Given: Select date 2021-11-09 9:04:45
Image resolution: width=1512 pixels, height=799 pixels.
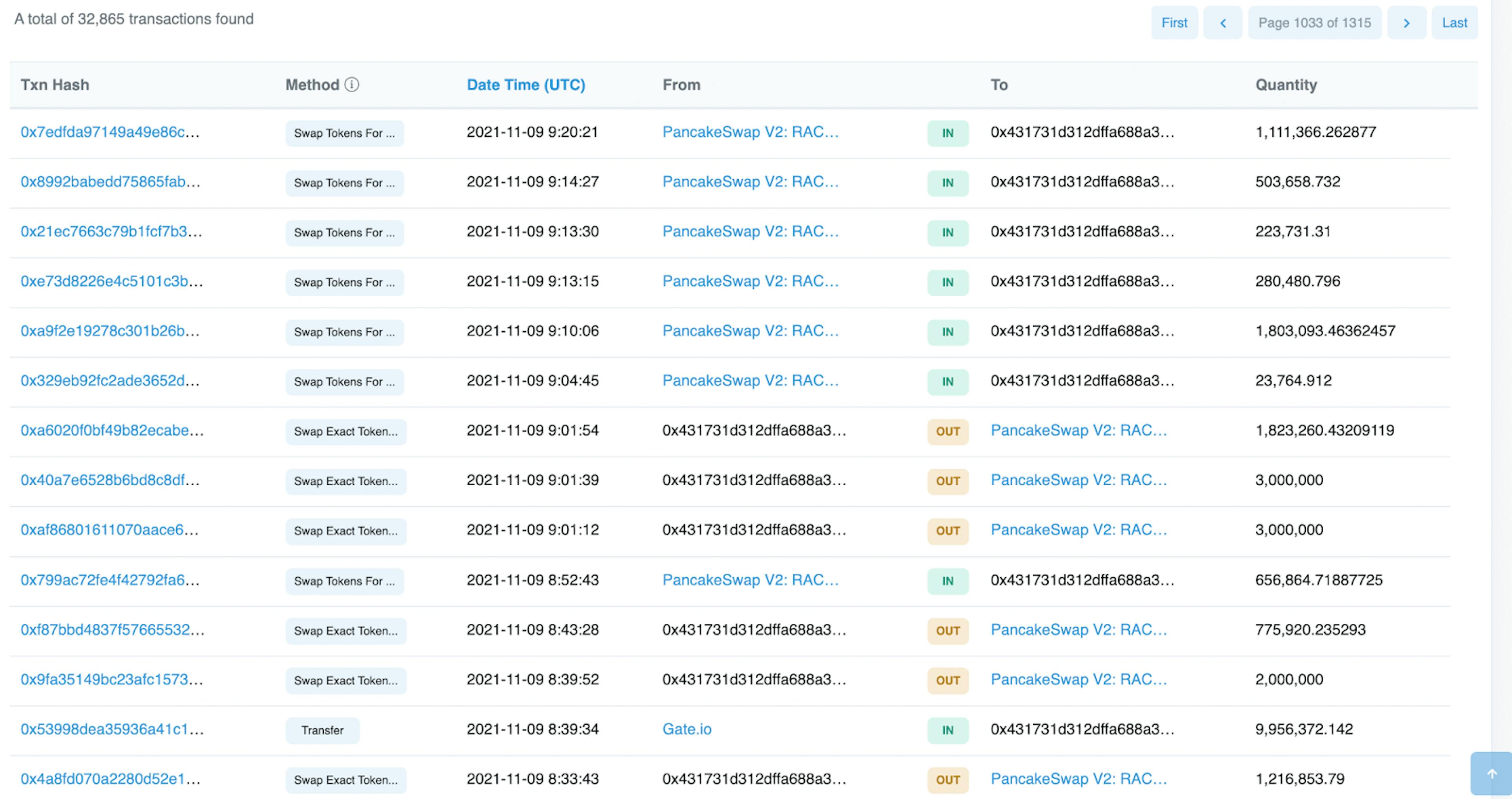Looking at the screenshot, I should [532, 381].
